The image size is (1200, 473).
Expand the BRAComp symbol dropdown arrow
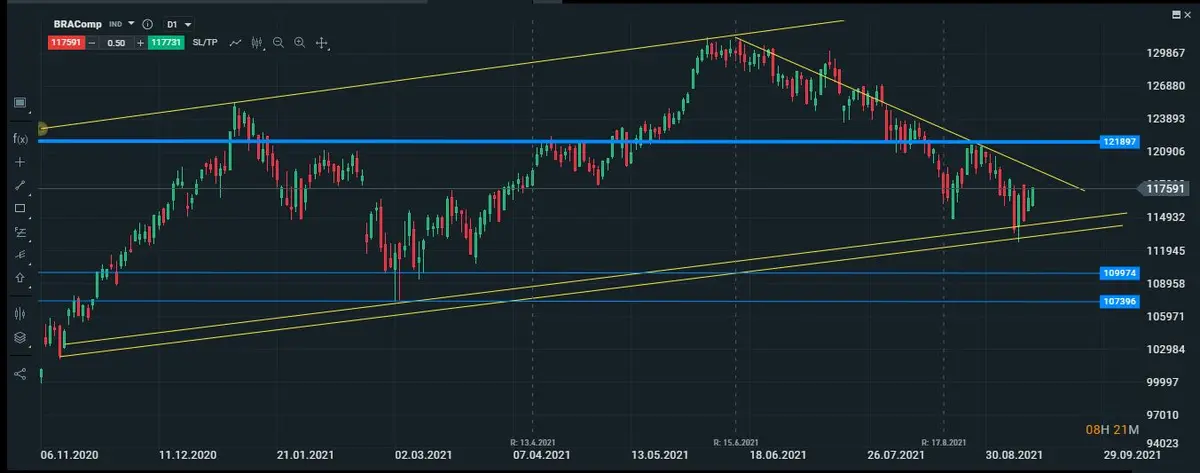(x=131, y=23)
